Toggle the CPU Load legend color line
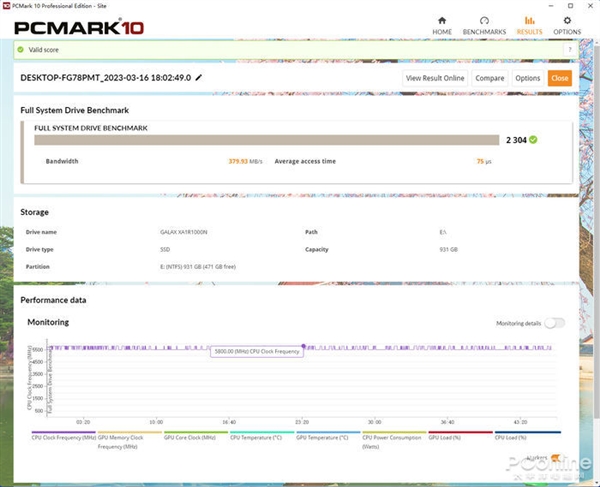Screen dimensions: 600x487 tap(528, 432)
